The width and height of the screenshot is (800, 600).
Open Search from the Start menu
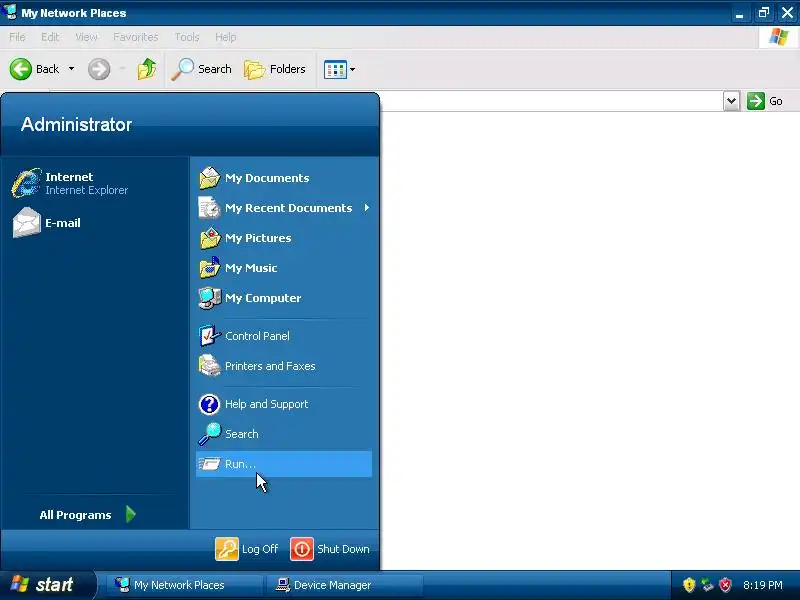tap(284, 434)
